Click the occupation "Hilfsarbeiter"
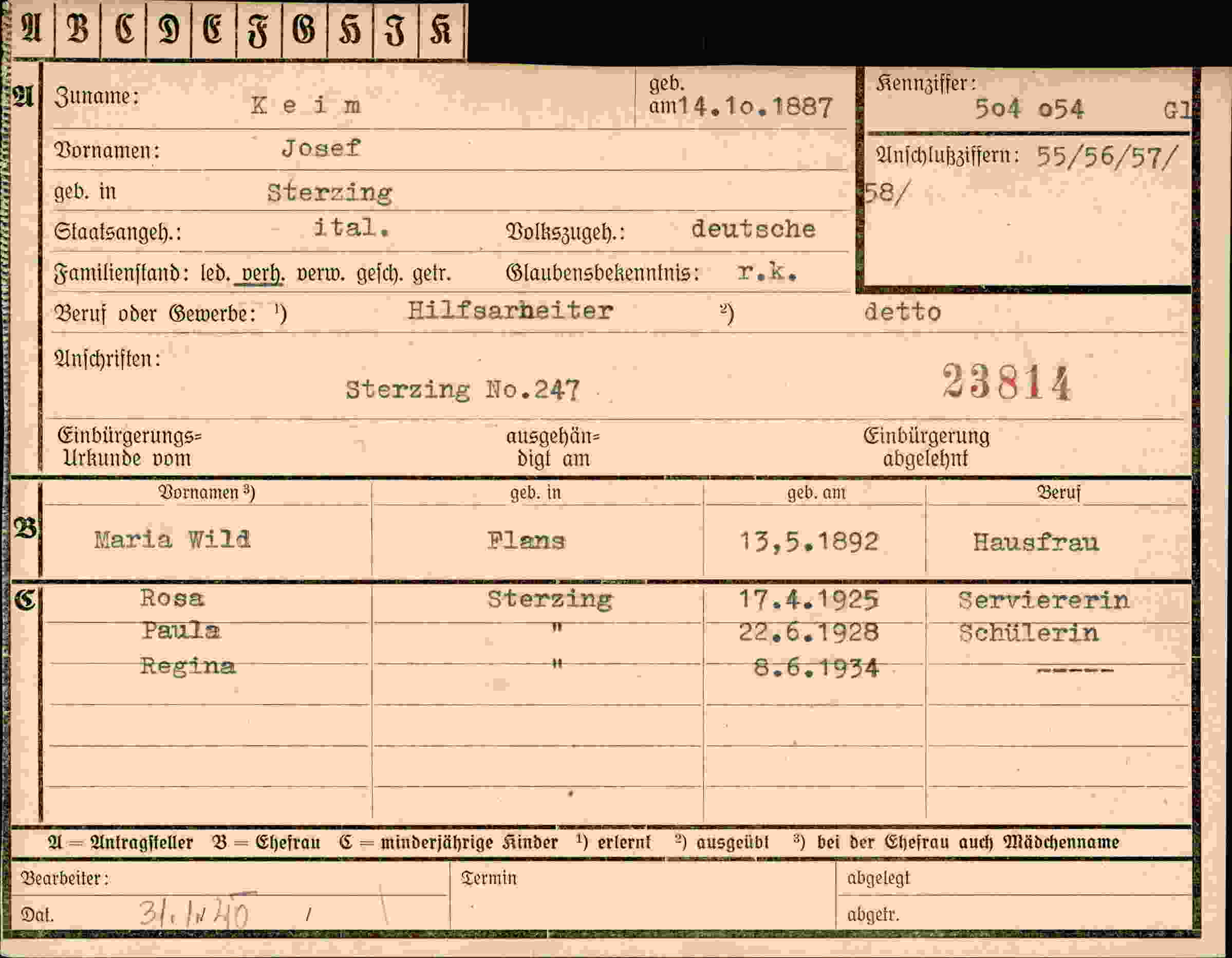Viewport: 1232px width, 958px height. [x=510, y=311]
